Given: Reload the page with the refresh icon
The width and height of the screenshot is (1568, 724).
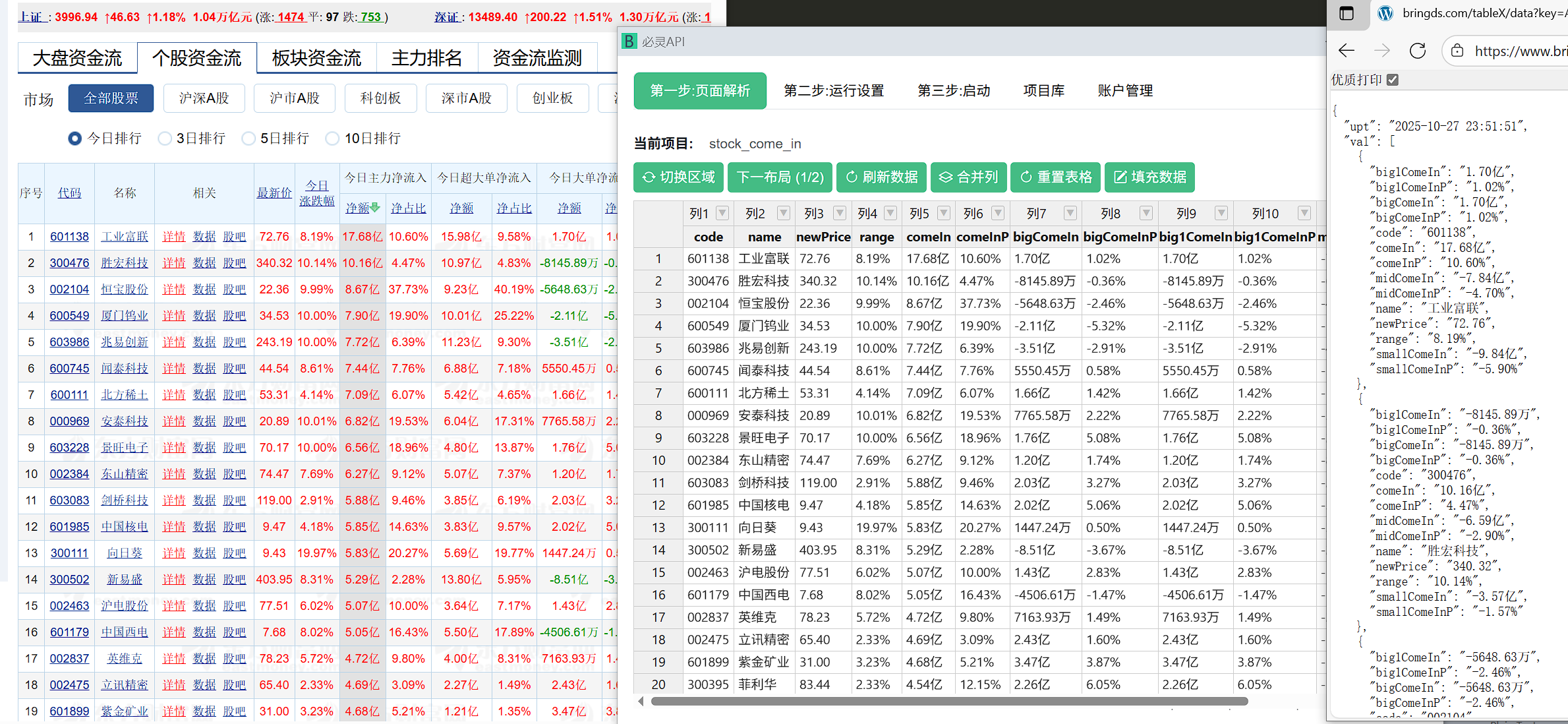Looking at the screenshot, I should (1417, 50).
